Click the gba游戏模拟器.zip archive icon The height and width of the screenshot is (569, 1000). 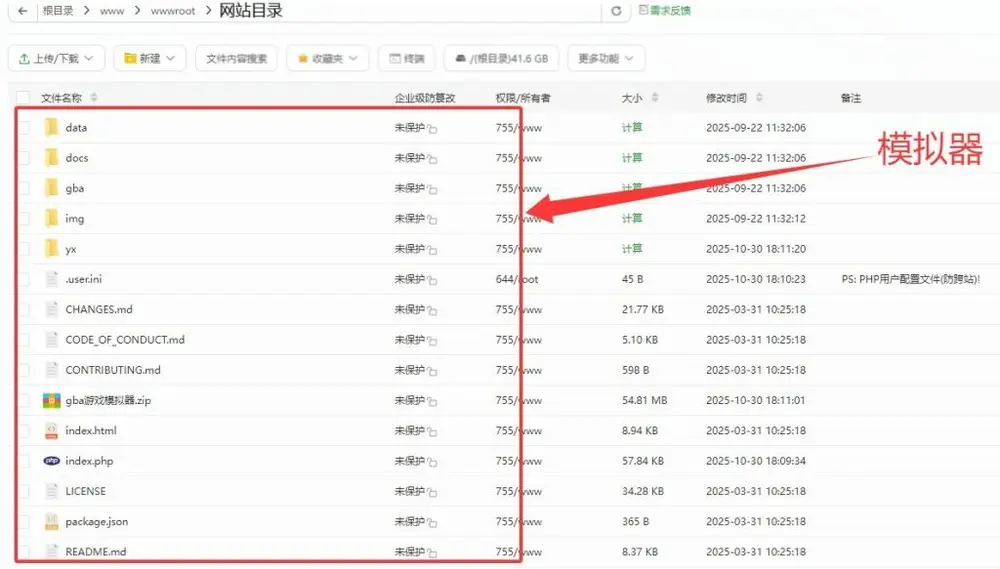52,401
